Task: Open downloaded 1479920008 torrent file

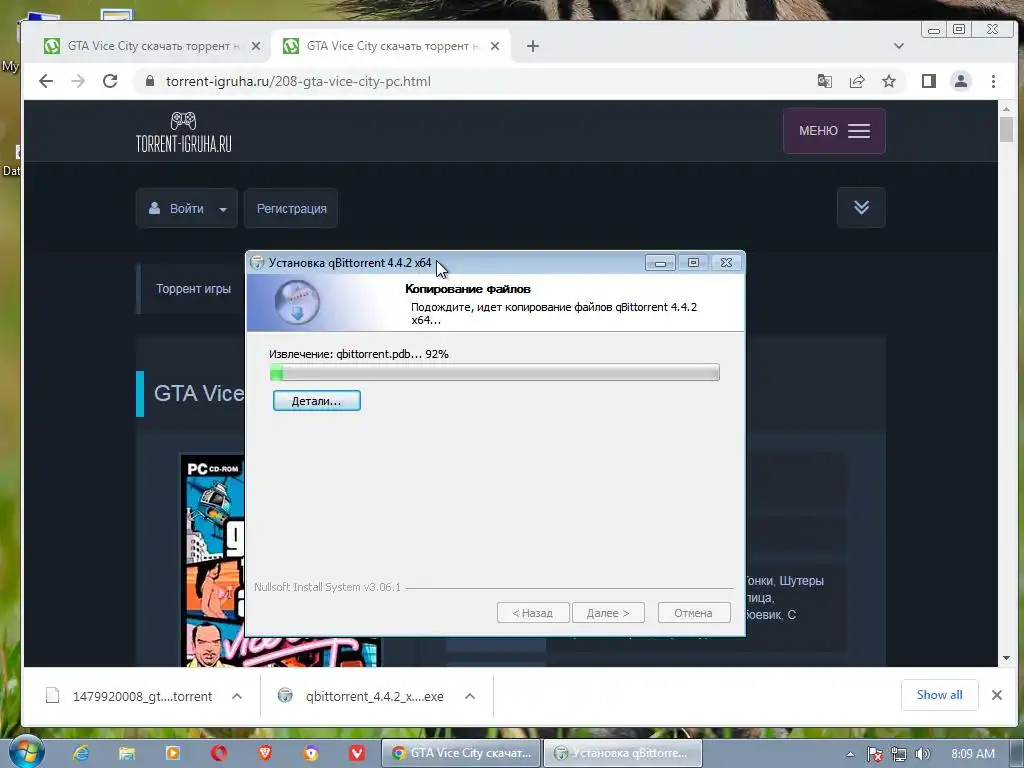Action: pos(129,696)
